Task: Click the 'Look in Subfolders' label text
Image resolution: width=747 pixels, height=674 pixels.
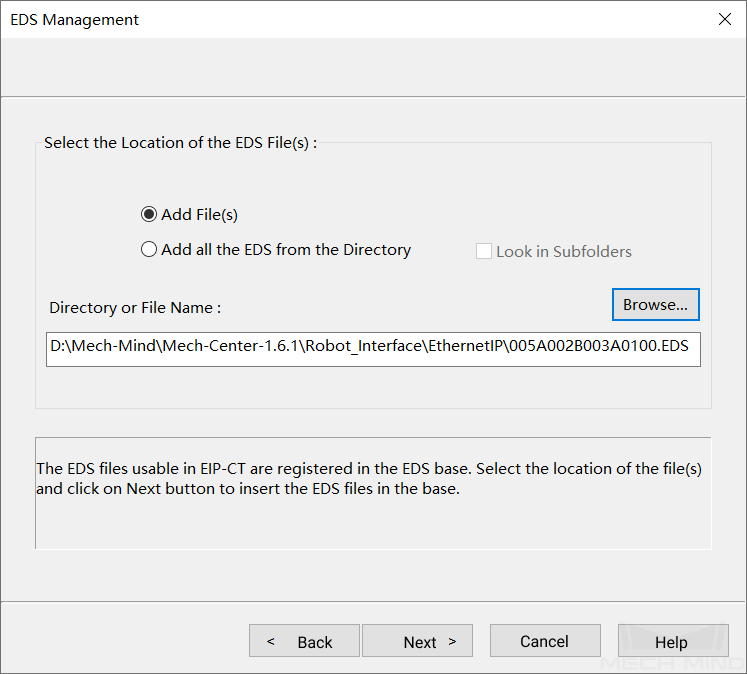Action: pos(564,252)
